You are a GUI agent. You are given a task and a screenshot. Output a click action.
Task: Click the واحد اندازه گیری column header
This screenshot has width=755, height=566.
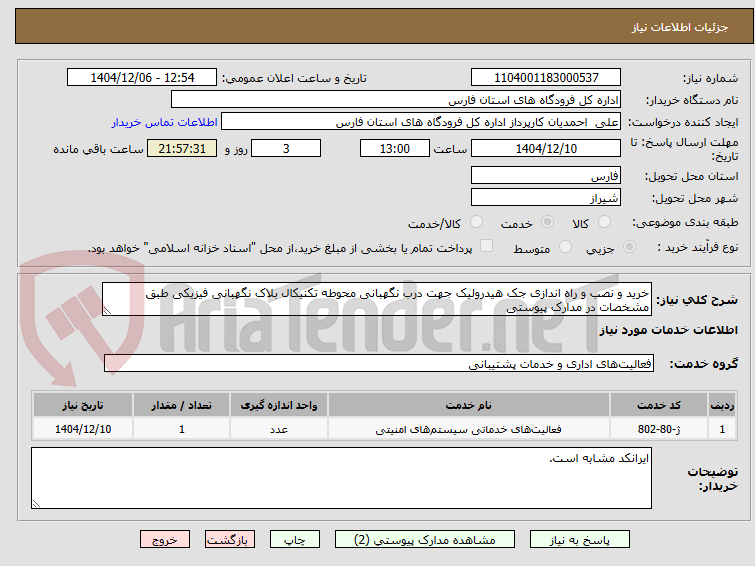coord(279,405)
